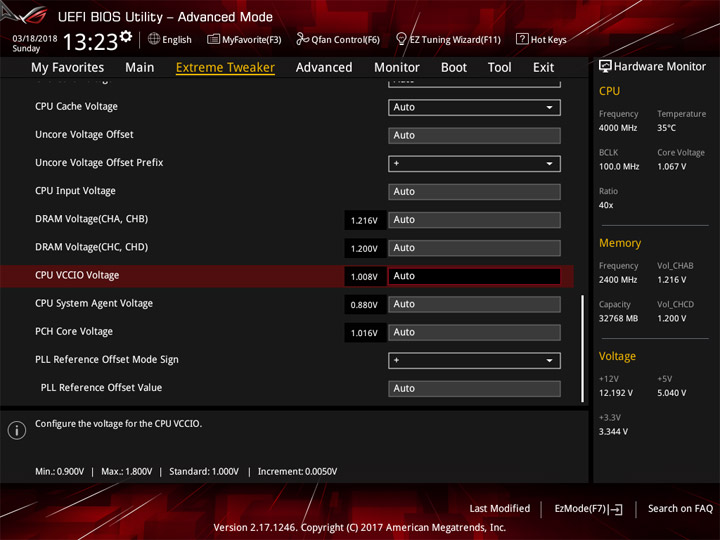Click the Hot Keys question mark icon

click(522, 39)
